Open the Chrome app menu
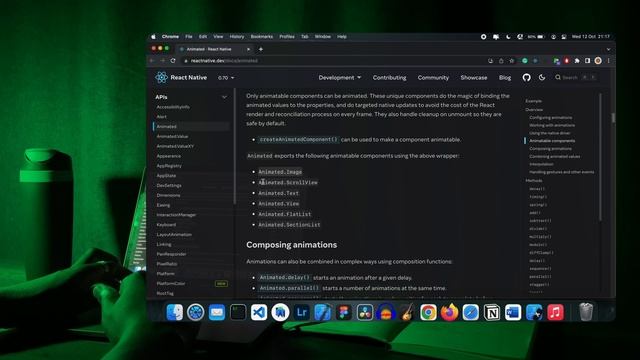The image size is (640, 360). tap(170, 37)
